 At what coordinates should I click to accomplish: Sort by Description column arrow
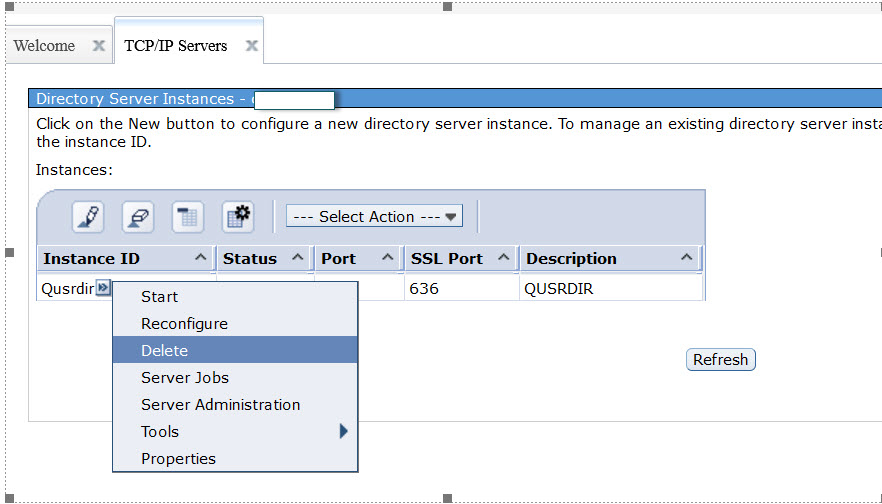click(x=686, y=258)
